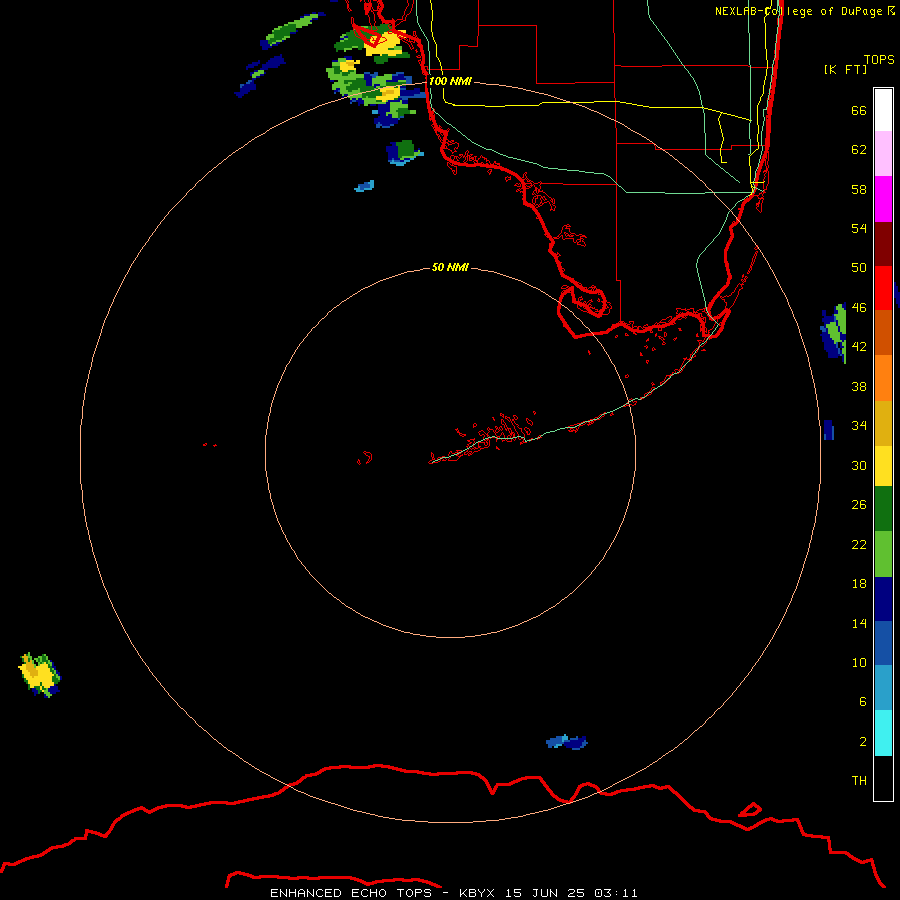Click the magenta legend swatch

point(883,199)
